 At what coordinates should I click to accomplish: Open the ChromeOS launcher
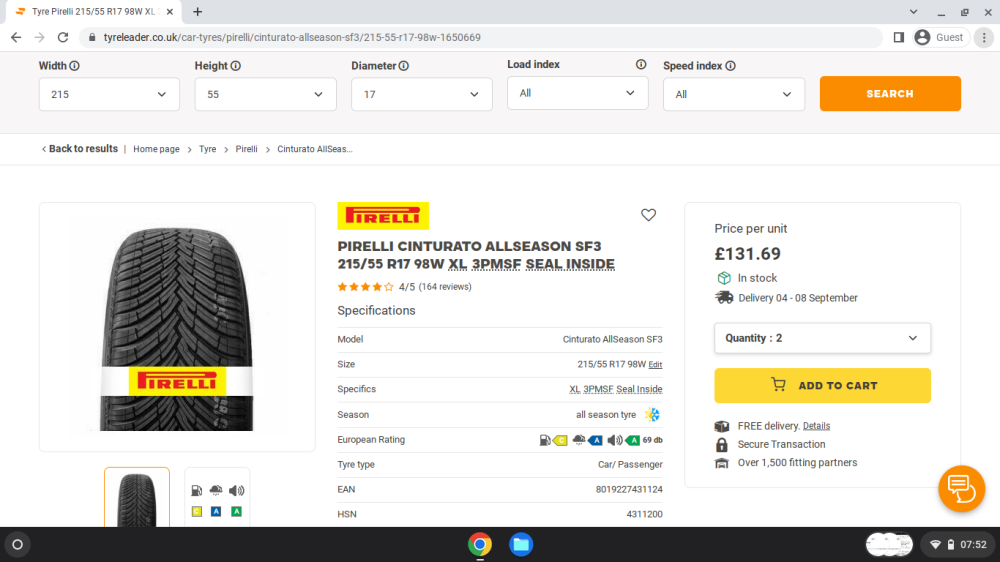(18, 545)
